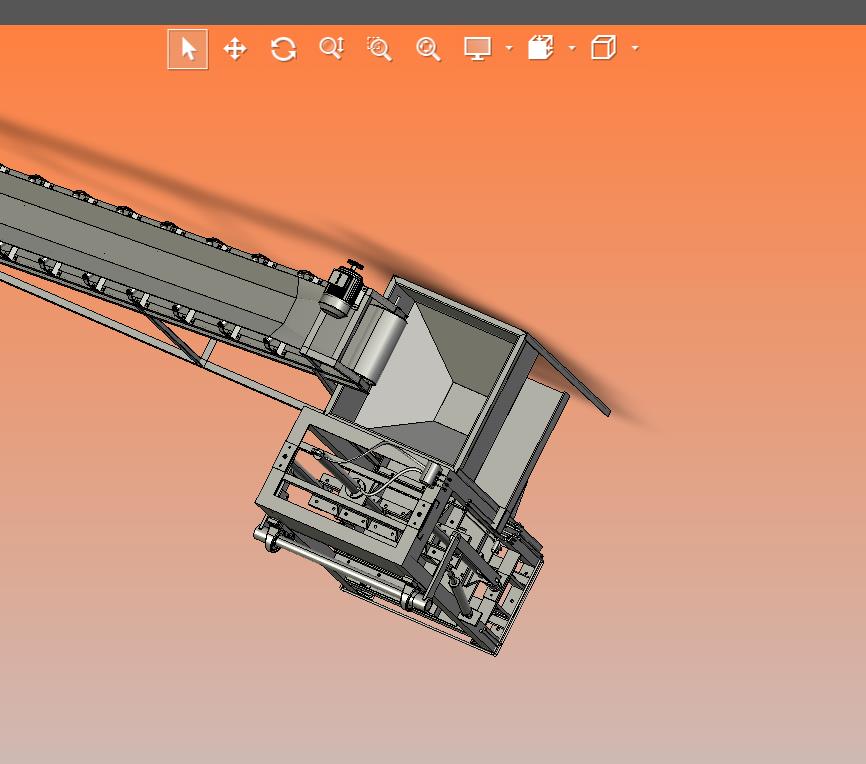Click the section view cube icon
The width and height of the screenshot is (866, 764).
pyautogui.click(x=541, y=48)
